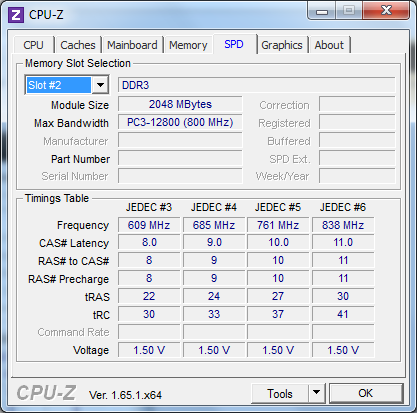Click the DDR3 memory type field
417x413 pixels.
pyautogui.click(x=257, y=85)
